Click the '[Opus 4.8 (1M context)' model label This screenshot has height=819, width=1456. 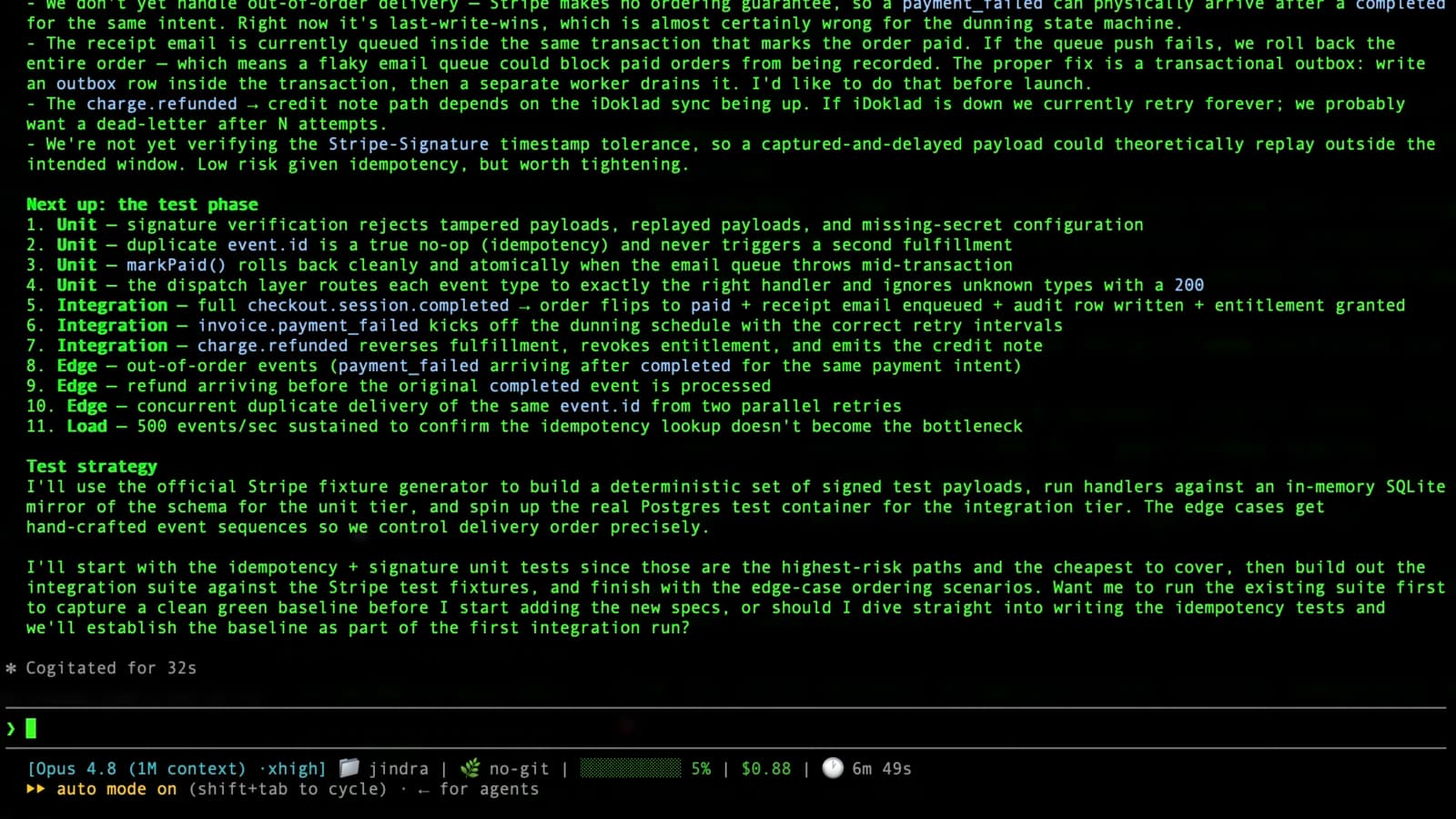(136, 769)
